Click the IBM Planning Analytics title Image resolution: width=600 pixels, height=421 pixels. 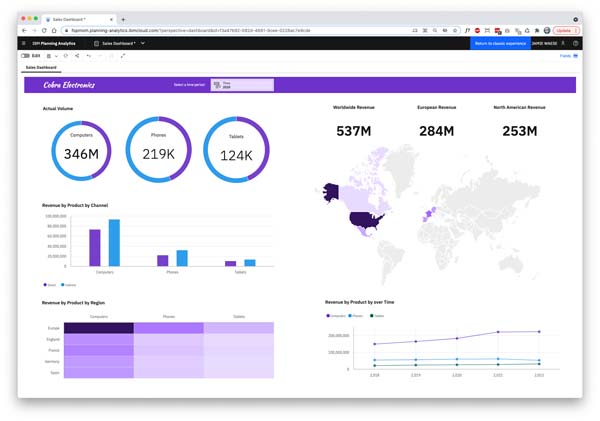(54, 43)
